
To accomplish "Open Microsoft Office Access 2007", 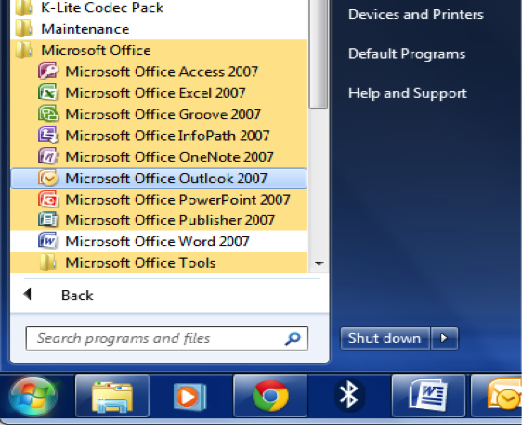I will click(159, 72).
